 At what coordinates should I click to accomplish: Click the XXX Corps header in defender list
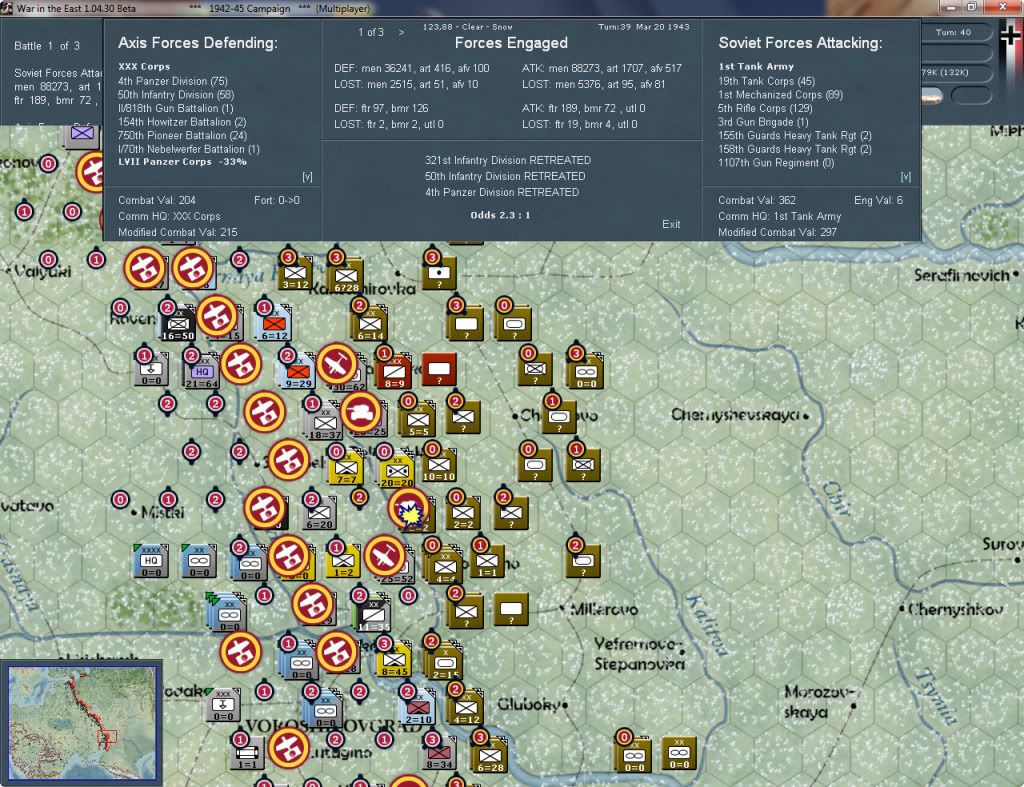[144, 67]
